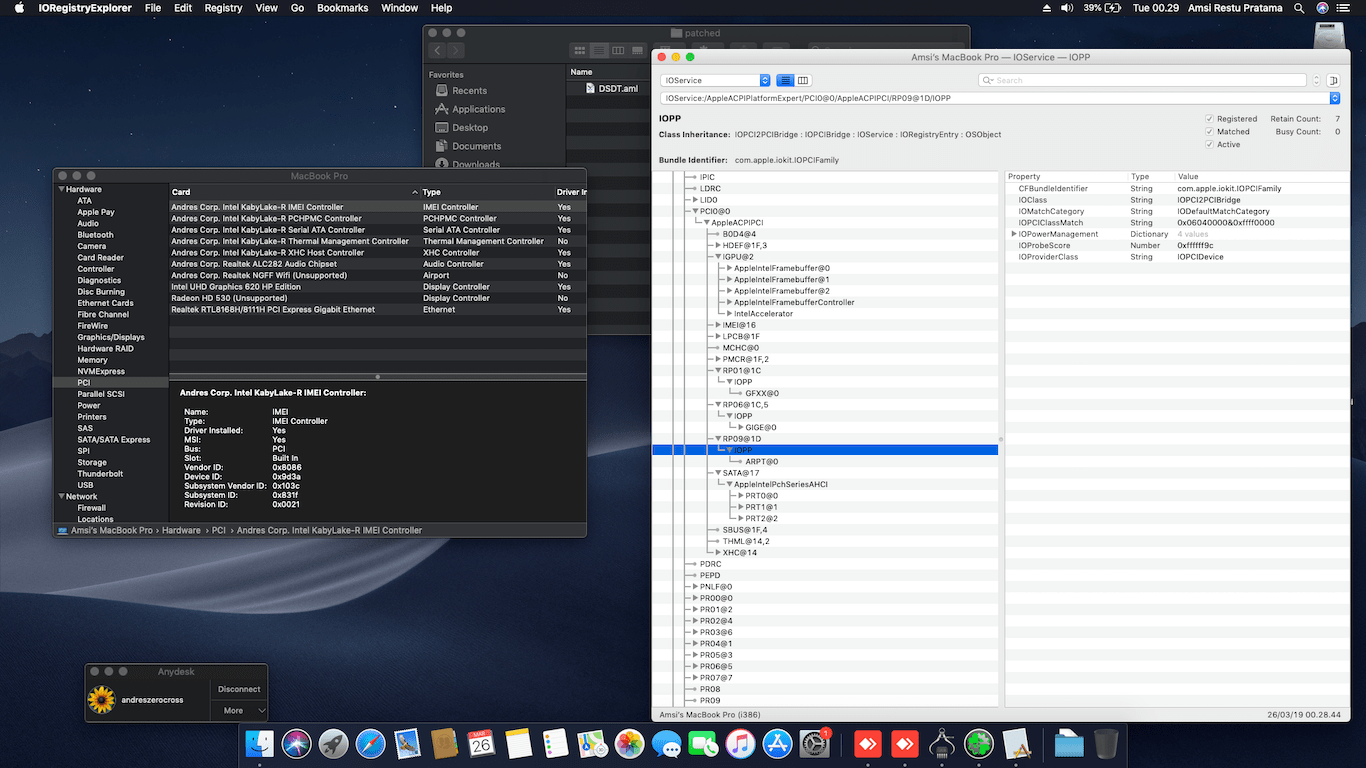Viewport: 1366px width, 768px height.
Task: Switch registry view to column browser mode
Action: [803, 80]
